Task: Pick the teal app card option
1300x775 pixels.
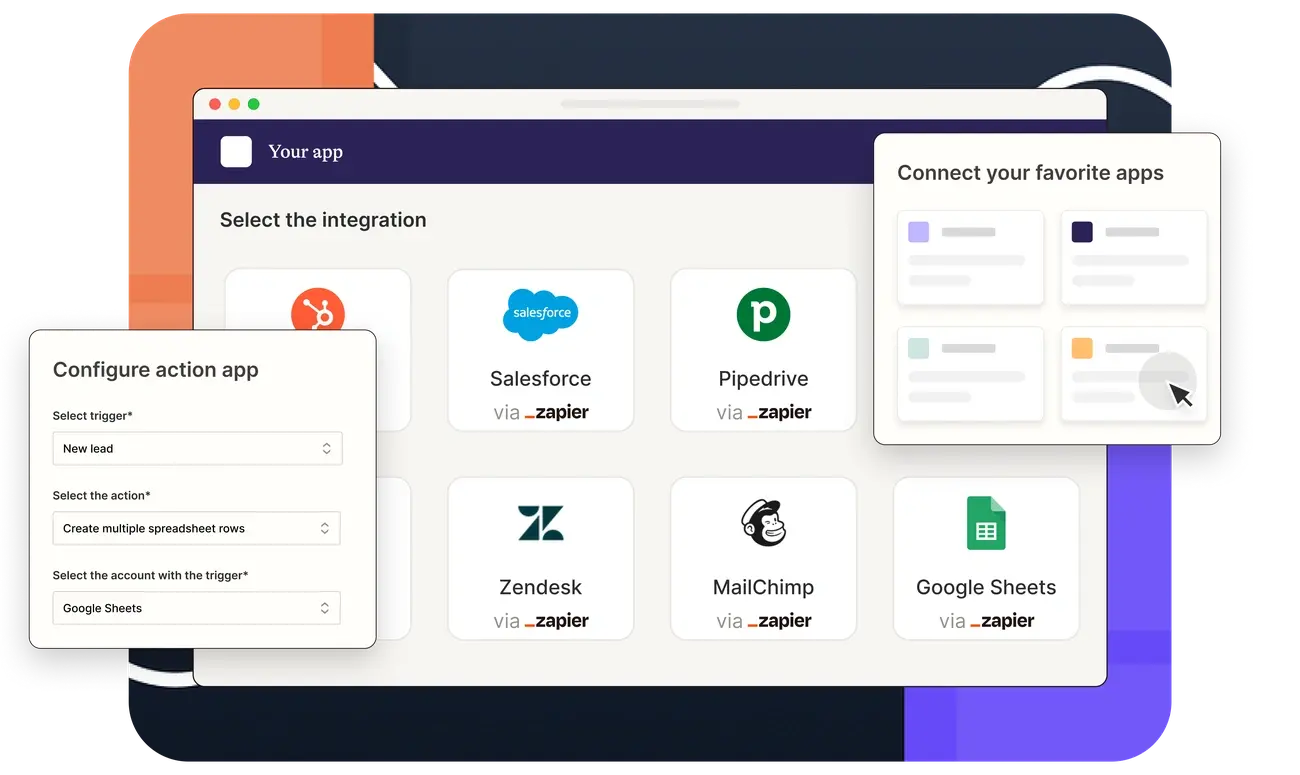Action: click(970, 374)
